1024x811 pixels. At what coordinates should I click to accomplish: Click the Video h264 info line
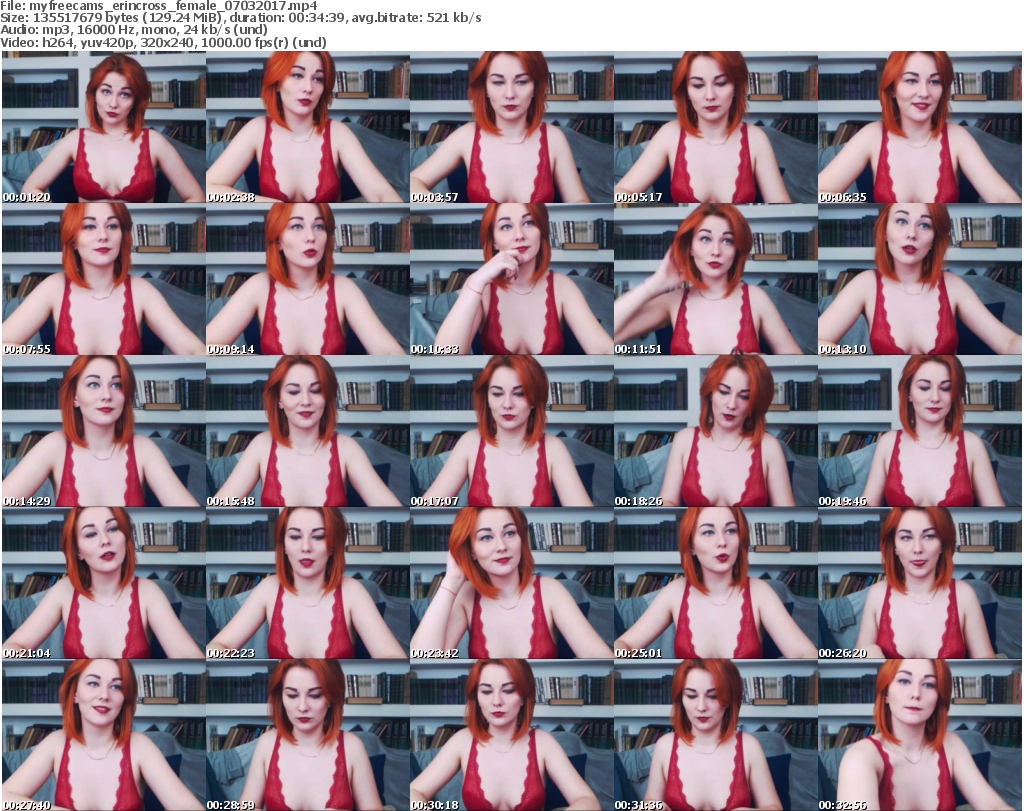[163, 43]
